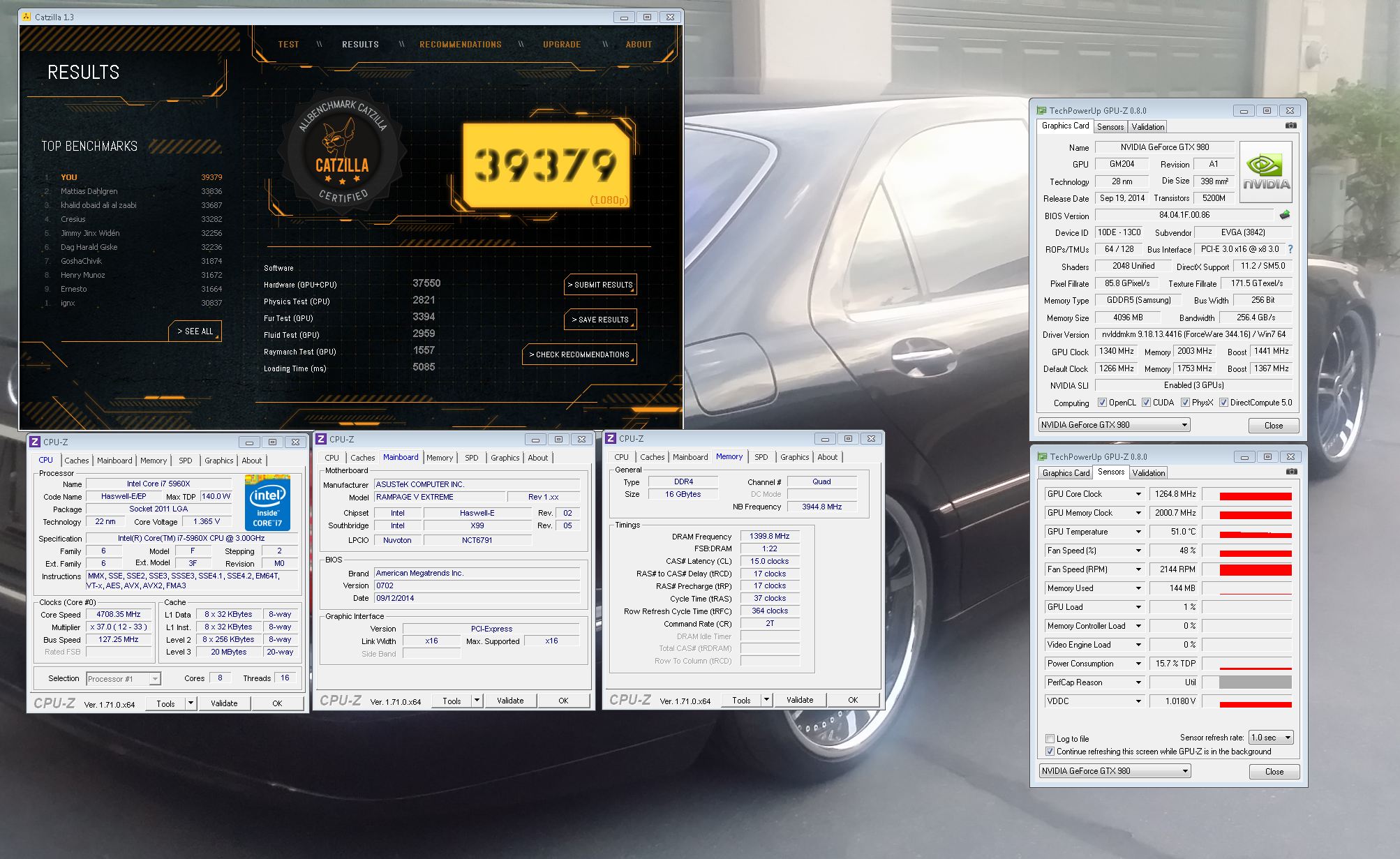This screenshot has width=1400, height=859.
Task: Click the GPU-Z screenshot camera icon in Graphics Card window
Action: pyautogui.click(x=1291, y=126)
